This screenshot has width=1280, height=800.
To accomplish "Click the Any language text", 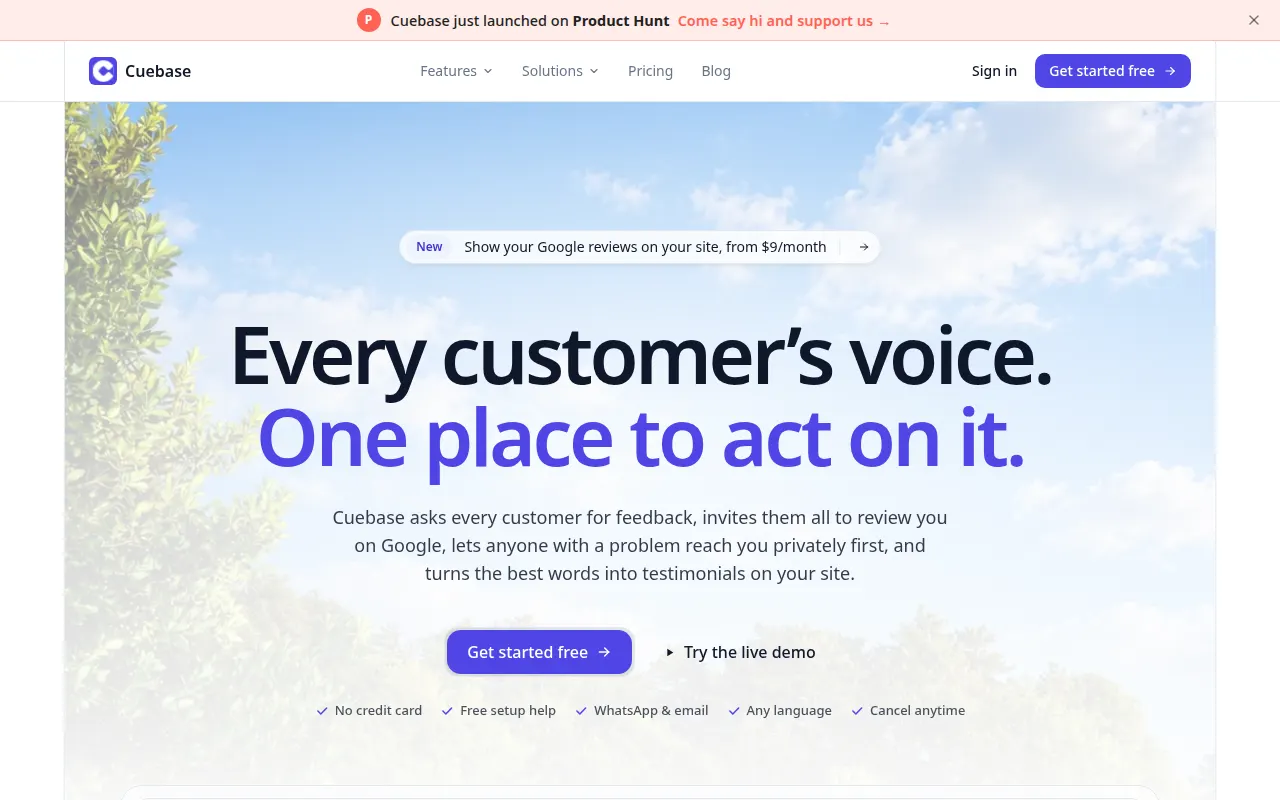I will [789, 711].
